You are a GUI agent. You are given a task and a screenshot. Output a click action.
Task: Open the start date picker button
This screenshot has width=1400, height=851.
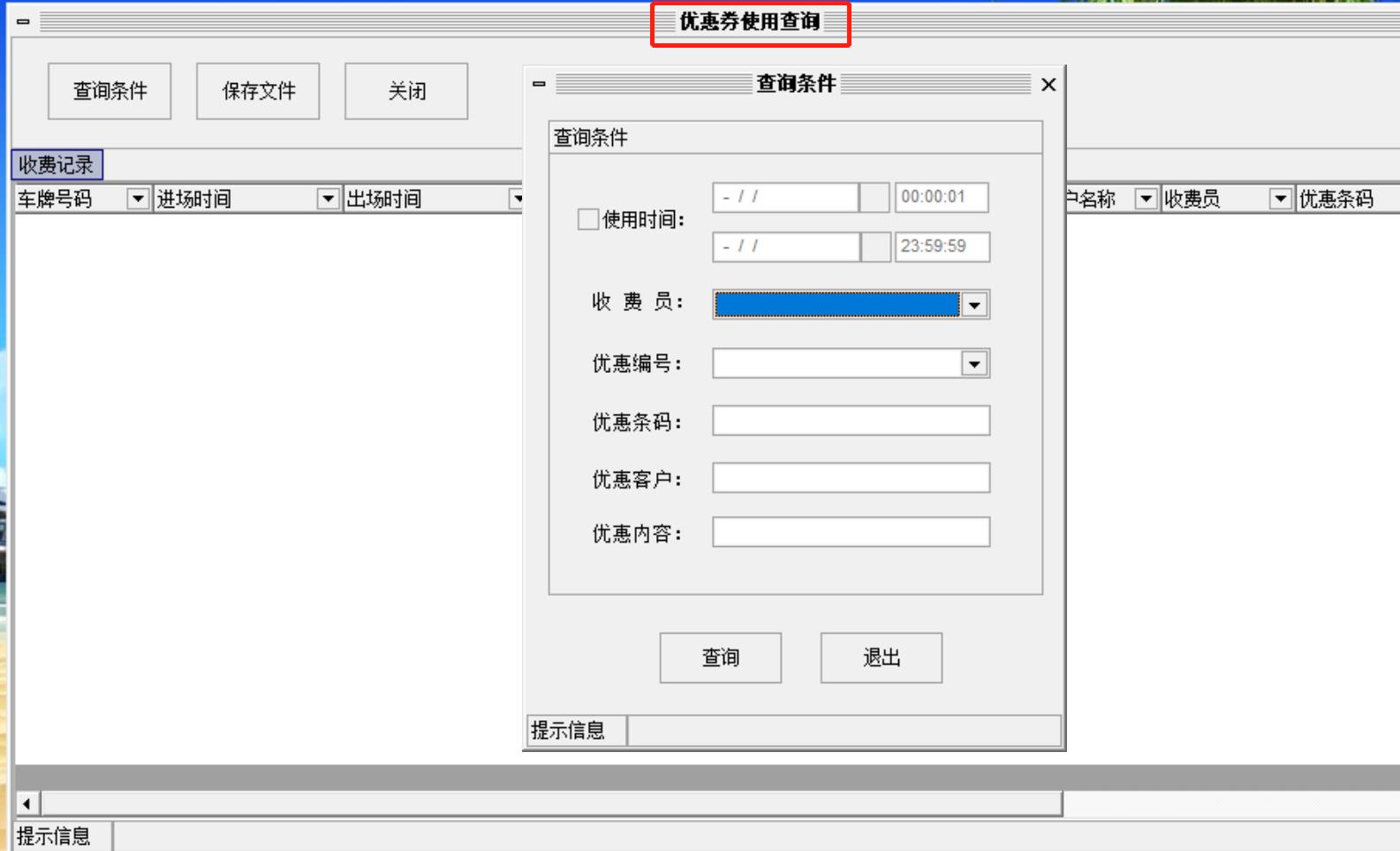pos(874,197)
